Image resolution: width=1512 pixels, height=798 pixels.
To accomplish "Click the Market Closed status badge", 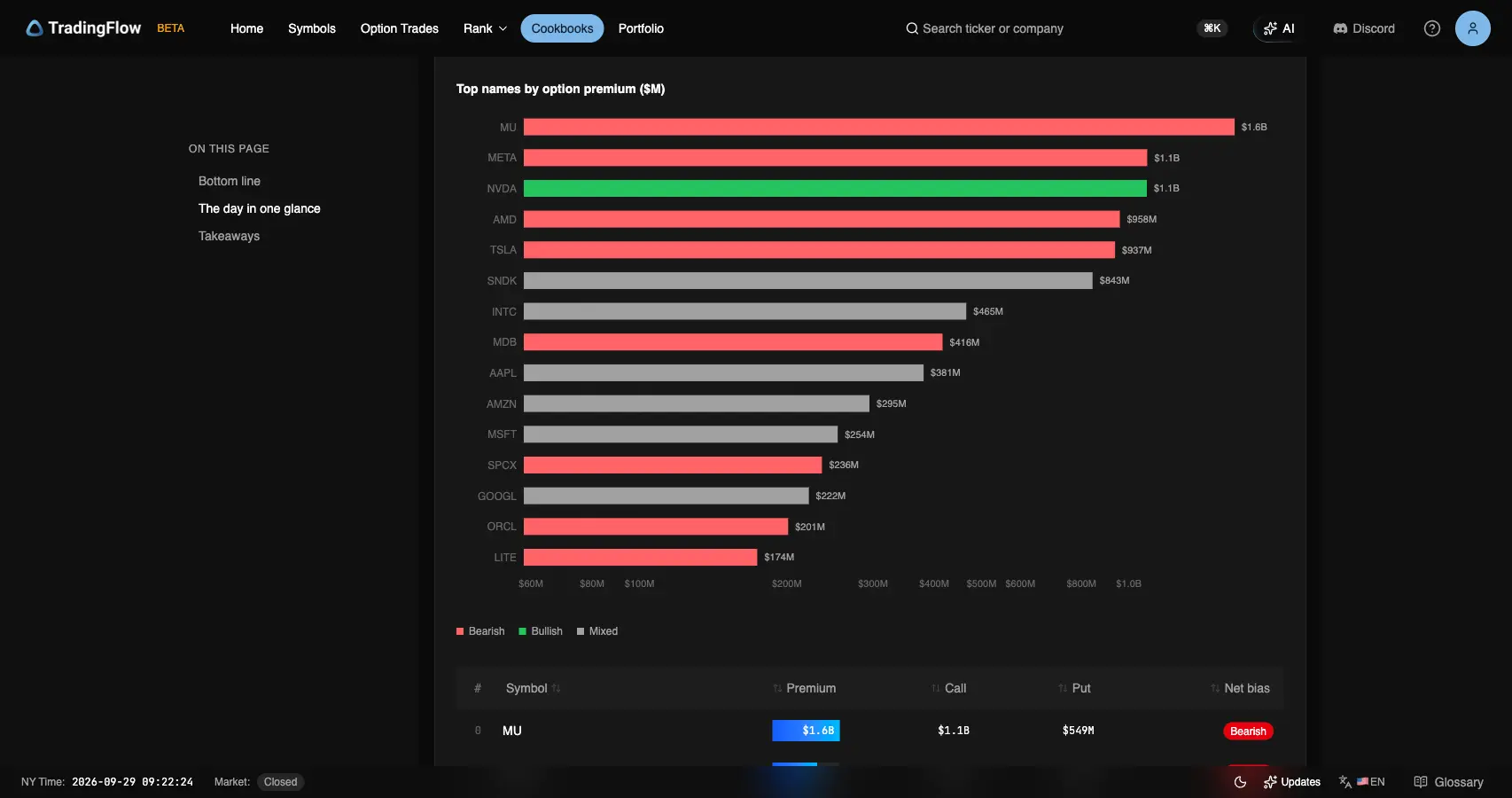I will pos(280,782).
